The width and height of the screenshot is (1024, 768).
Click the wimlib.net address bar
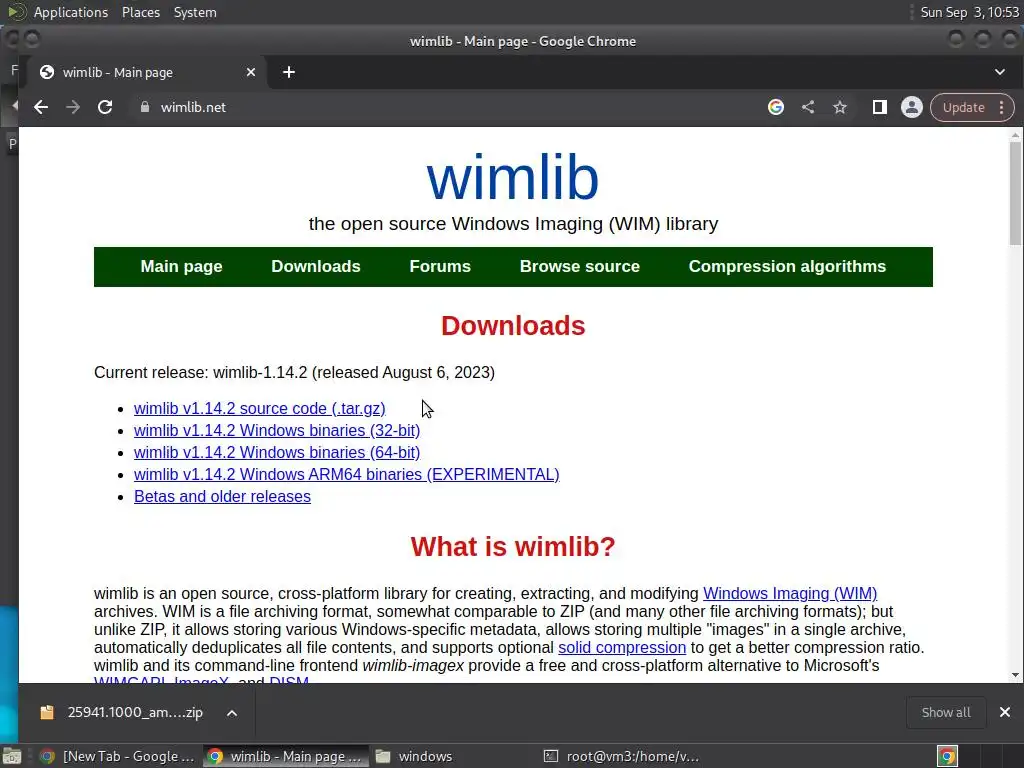[444, 107]
